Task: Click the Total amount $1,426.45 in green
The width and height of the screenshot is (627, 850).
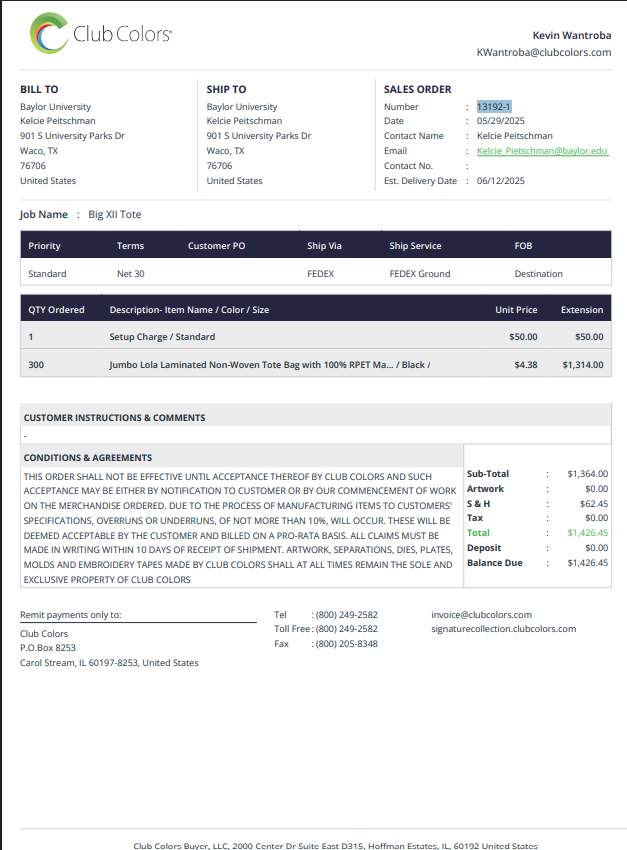Action: [x=587, y=533]
